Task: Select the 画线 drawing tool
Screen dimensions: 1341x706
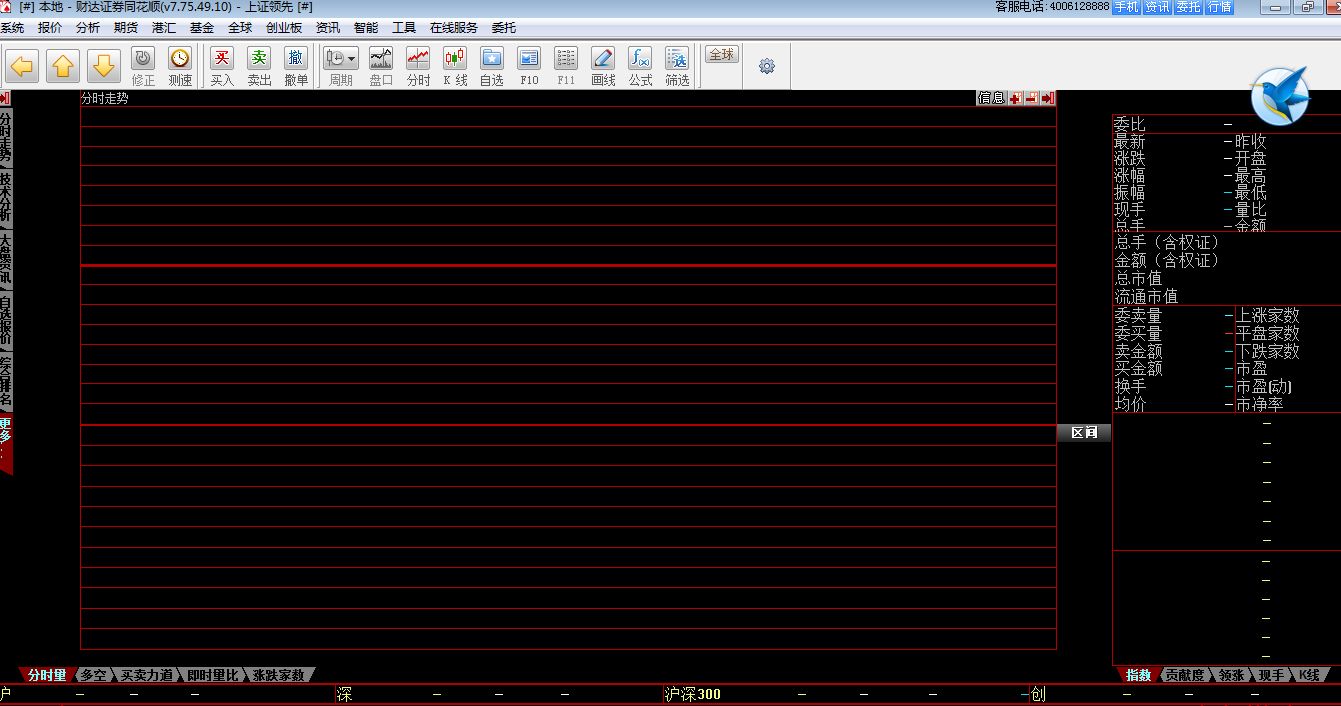Action: [x=603, y=67]
